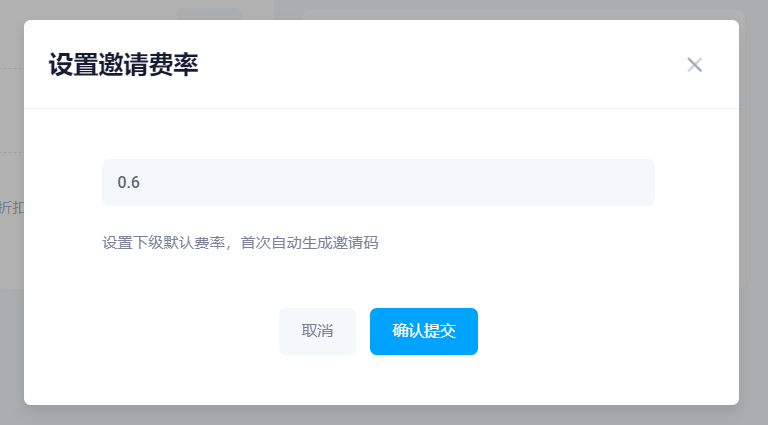Image resolution: width=768 pixels, height=425 pixels.
Task: Click the 设置邀请费率 dialog title
Action: click(x=123, y=65)
